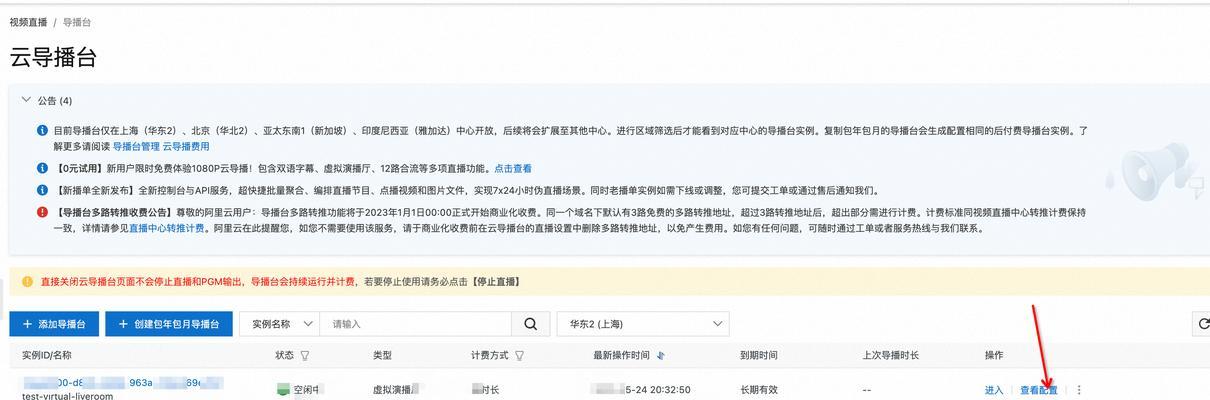Click the 上次导播时长 column header

click(x=891, y=355)
